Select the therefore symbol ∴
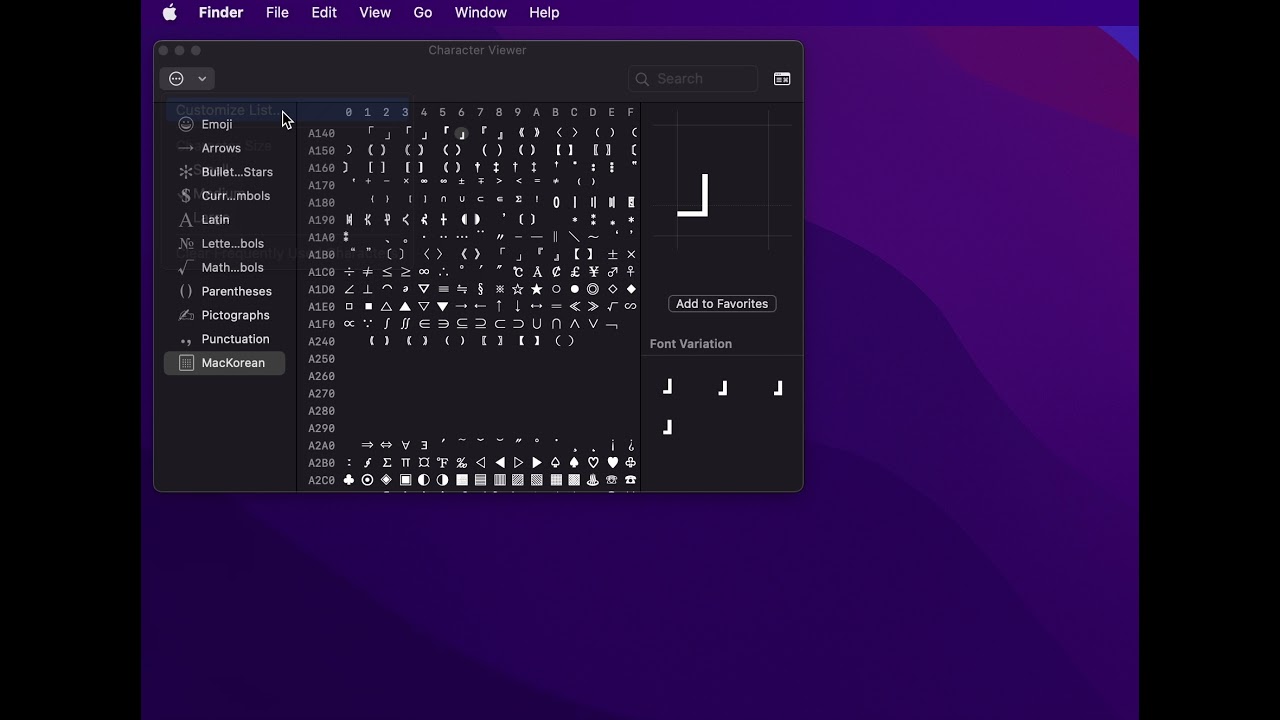 [x=443, y=272]
